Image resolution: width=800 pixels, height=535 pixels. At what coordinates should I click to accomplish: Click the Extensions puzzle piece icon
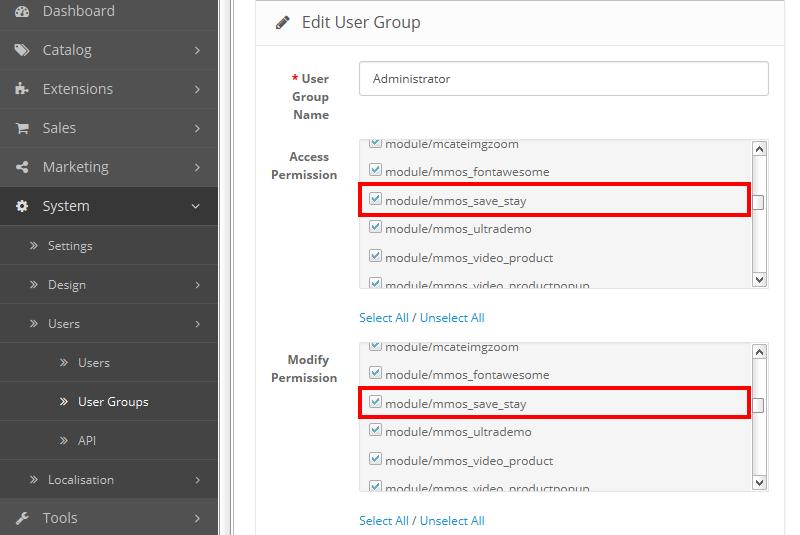(22, 89)
